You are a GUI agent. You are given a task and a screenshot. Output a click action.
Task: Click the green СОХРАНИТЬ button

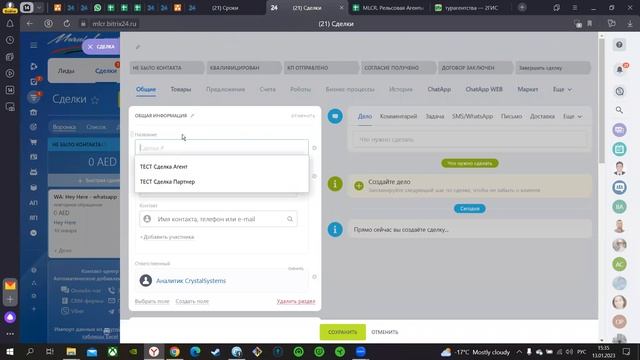coord(342,332)
